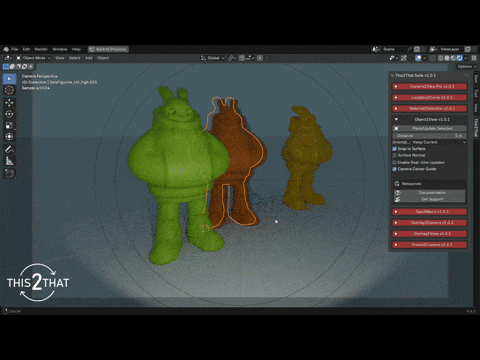Switch to the This2That sidebar tab
This screenshot has width=480, height=360.
tap(476, 127)
